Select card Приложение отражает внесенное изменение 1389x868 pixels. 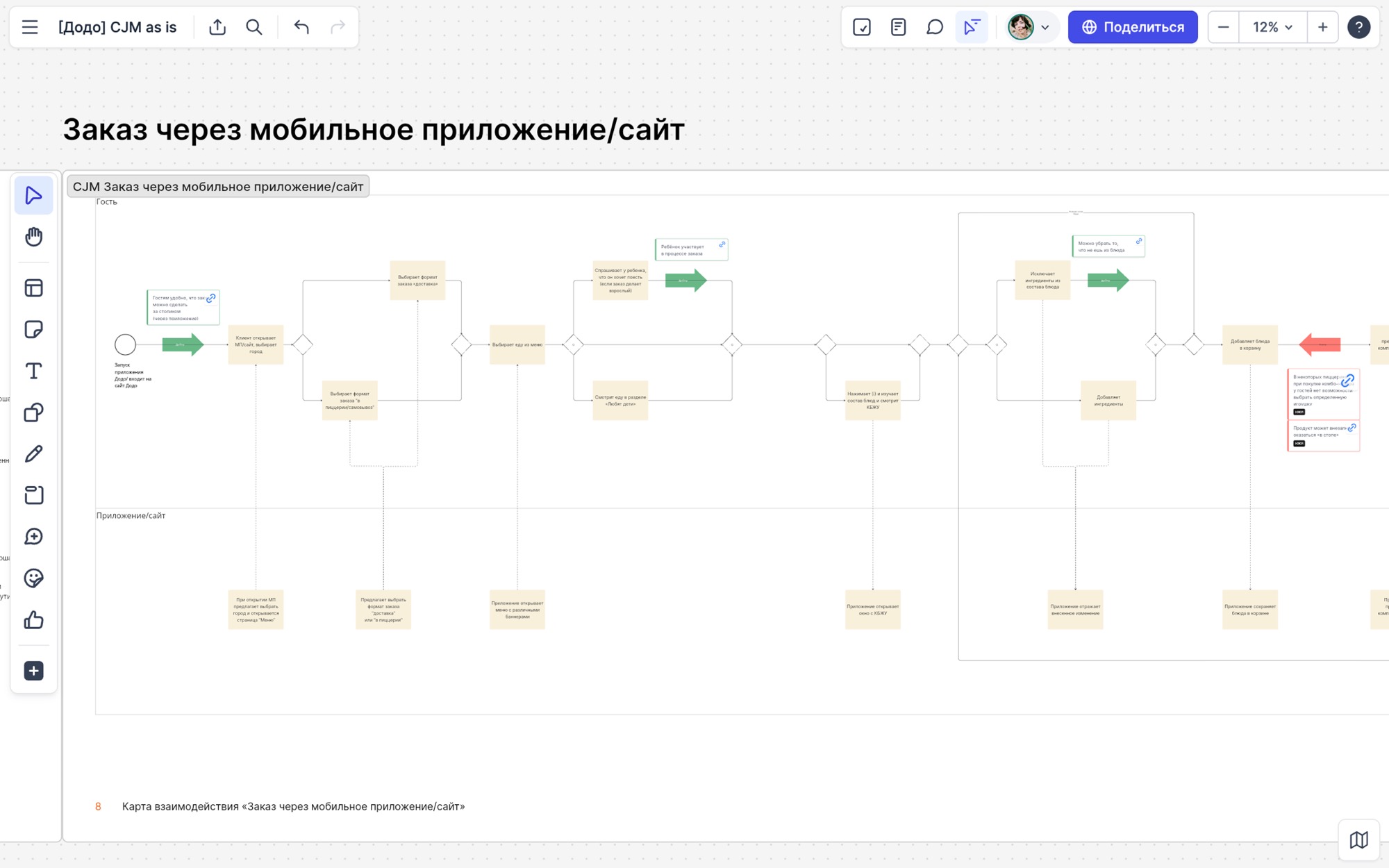(x=1075, y=610)
